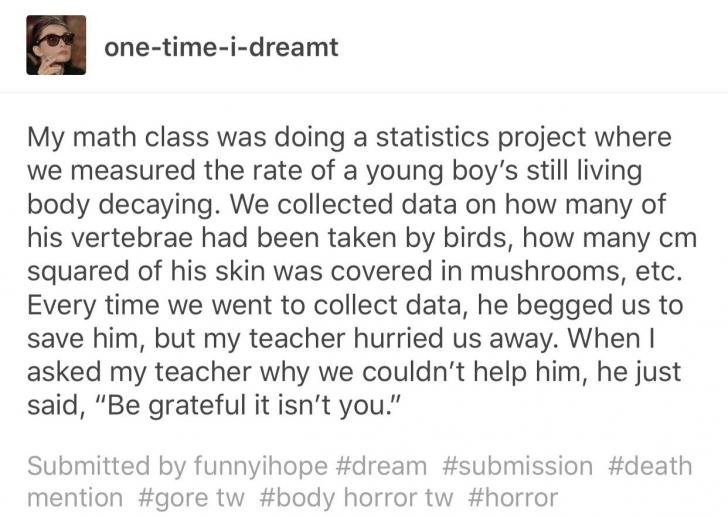
Task: Select the #horror tag
Action: tap(511, 496)
